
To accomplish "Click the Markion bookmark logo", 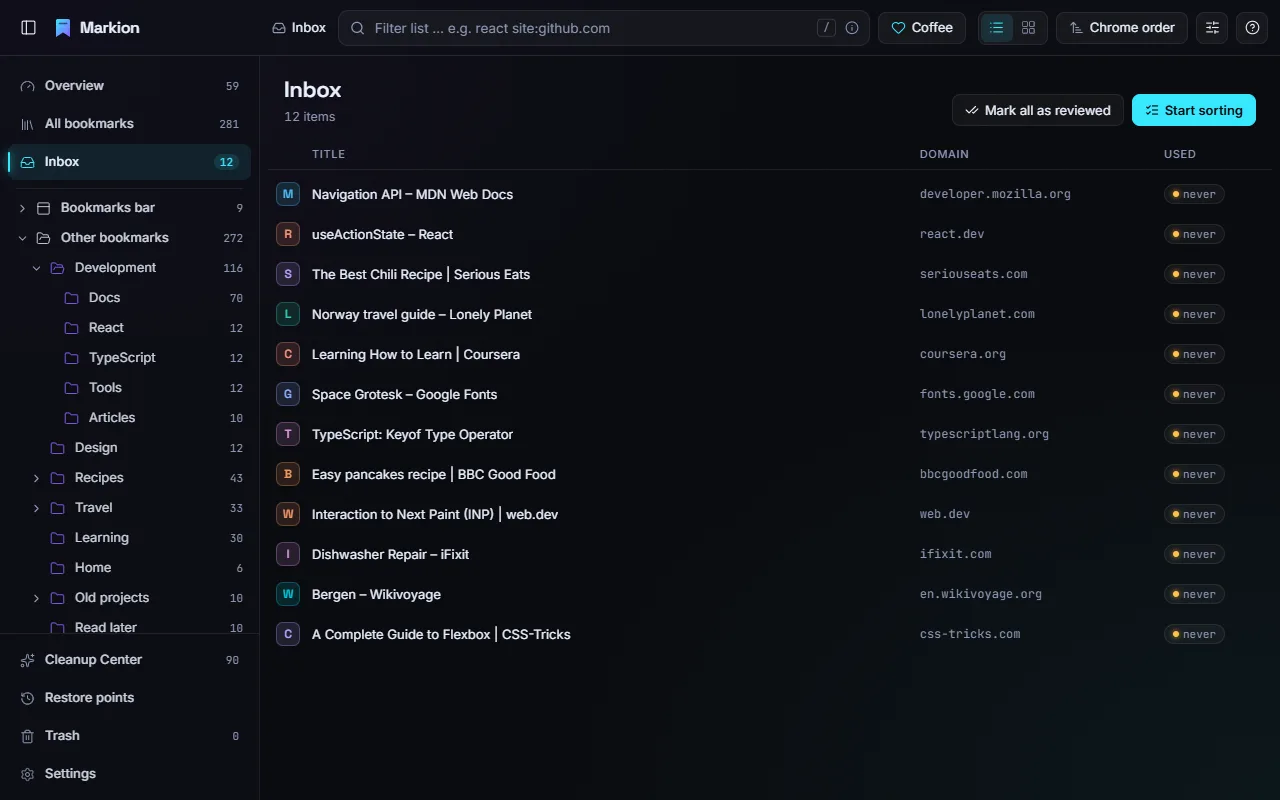I will tap(63, 28).
